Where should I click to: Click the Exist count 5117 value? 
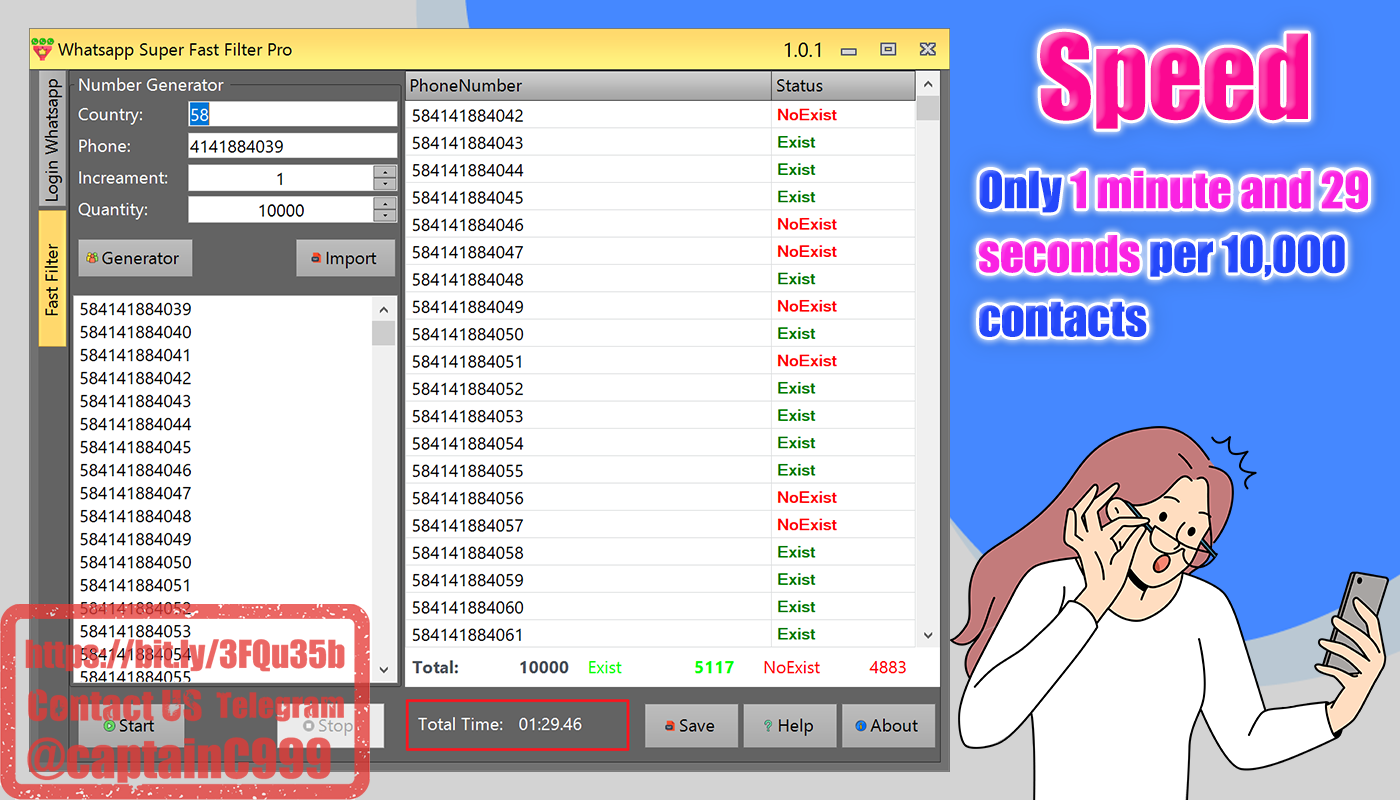pos(714,667)
